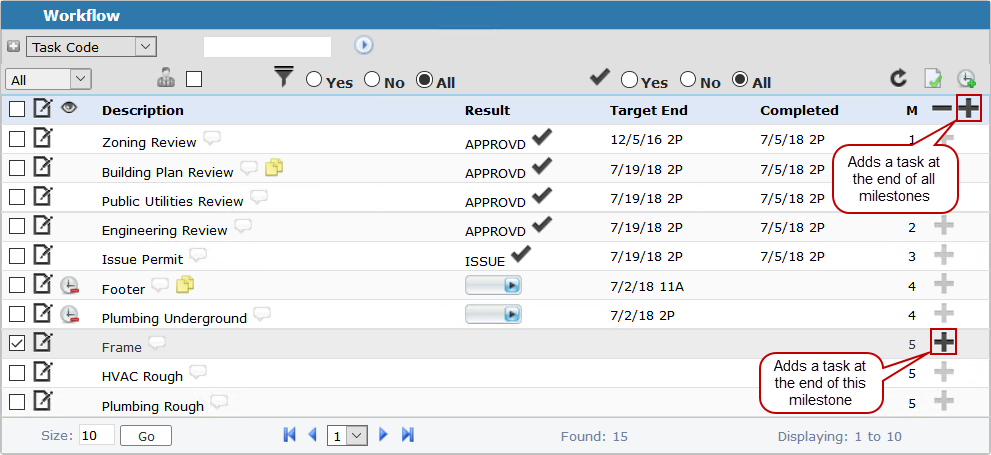Go to the next page of results

tap(383, 435)
